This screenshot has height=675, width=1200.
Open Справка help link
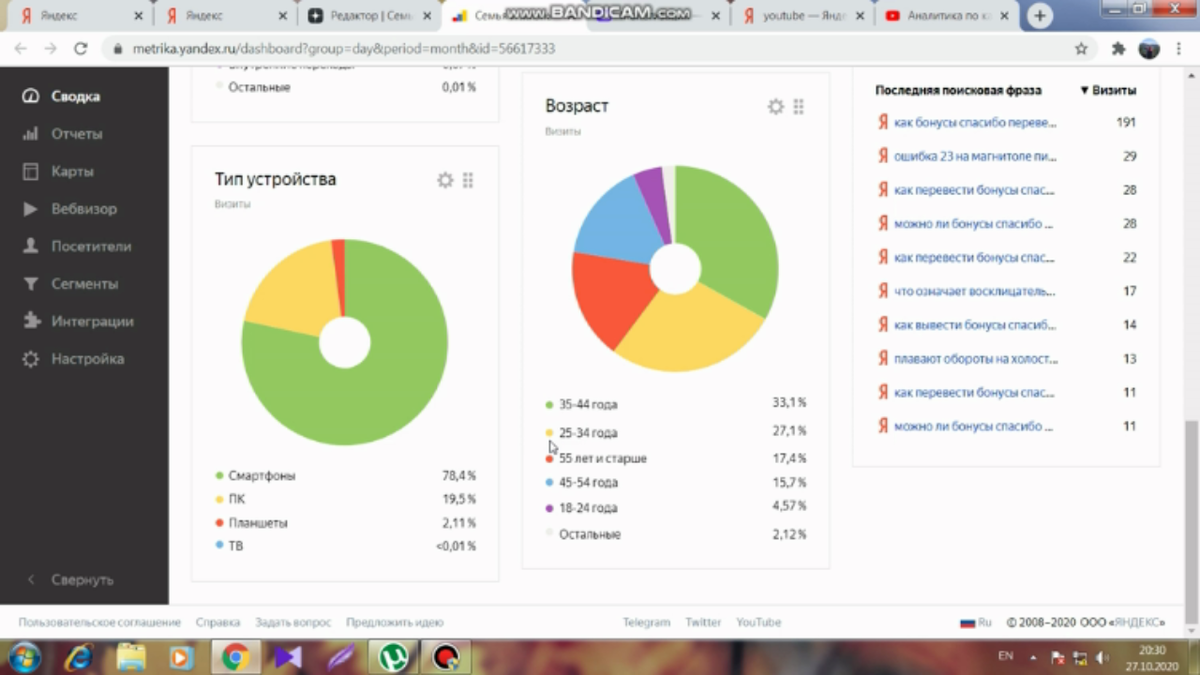218,622
